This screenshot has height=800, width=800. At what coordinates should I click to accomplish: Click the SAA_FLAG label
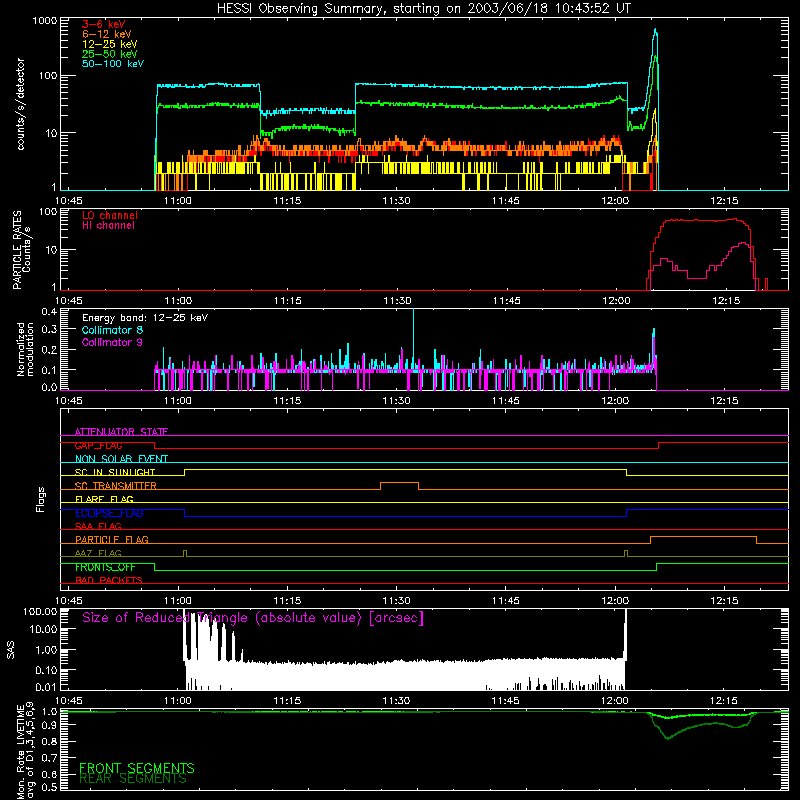(x=98, y=526)
